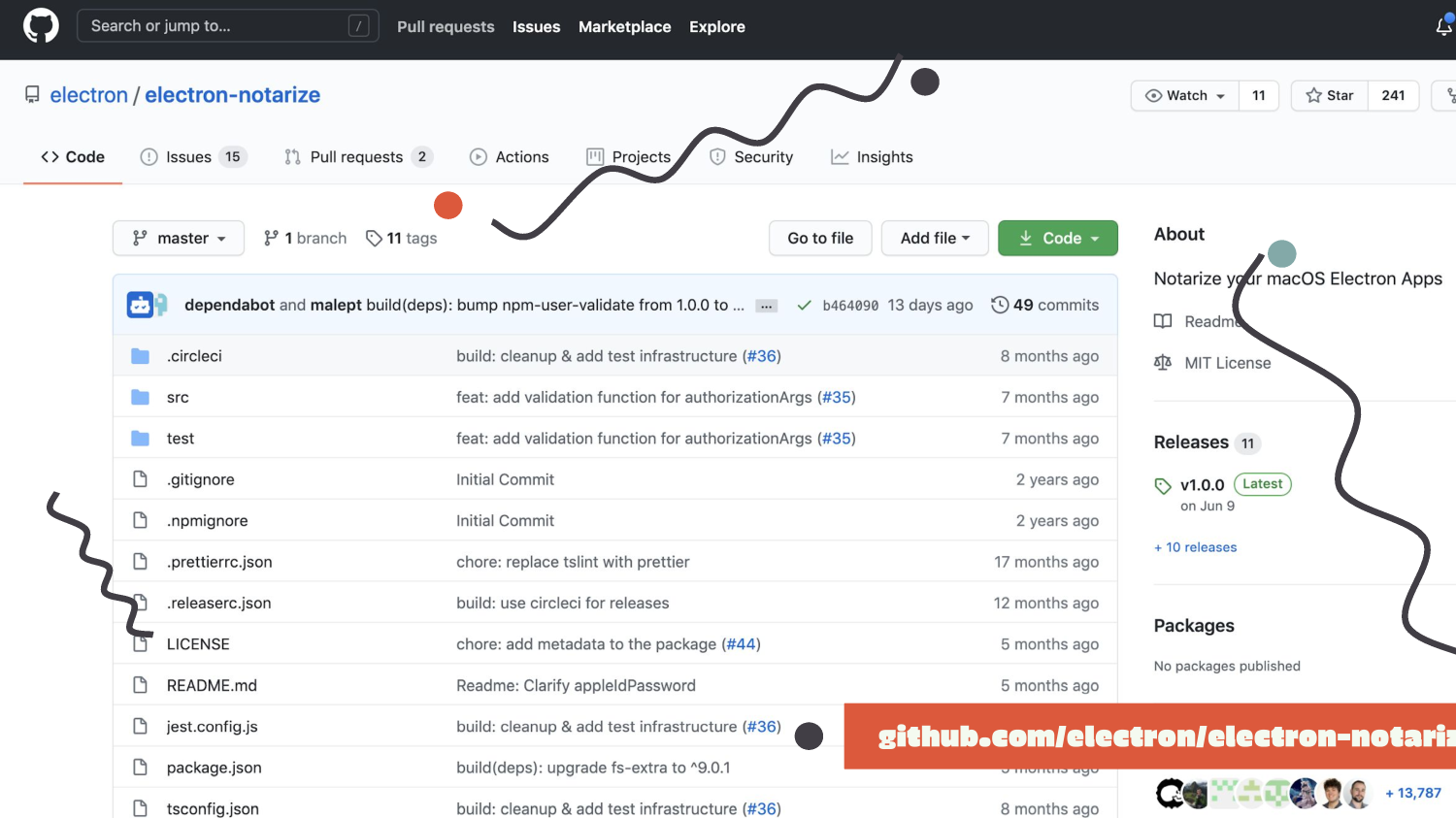Open the 49 commits history
The width and height of the screenshot is (1456, 818).
(x=1044, y=305)
